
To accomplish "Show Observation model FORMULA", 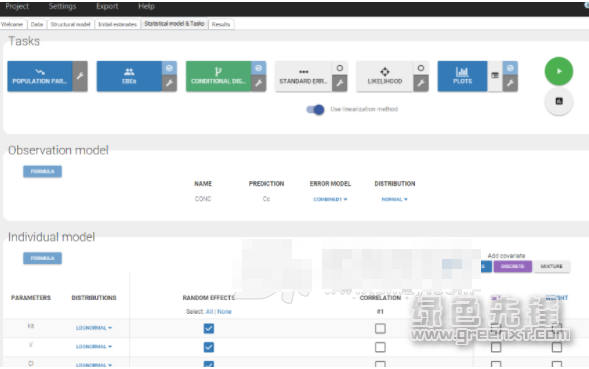I will pyautogui.click(x=42, y=171).
